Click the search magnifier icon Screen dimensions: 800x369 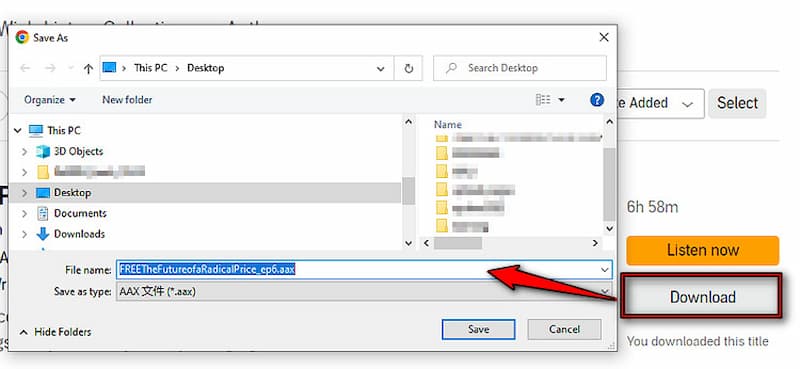451,68
